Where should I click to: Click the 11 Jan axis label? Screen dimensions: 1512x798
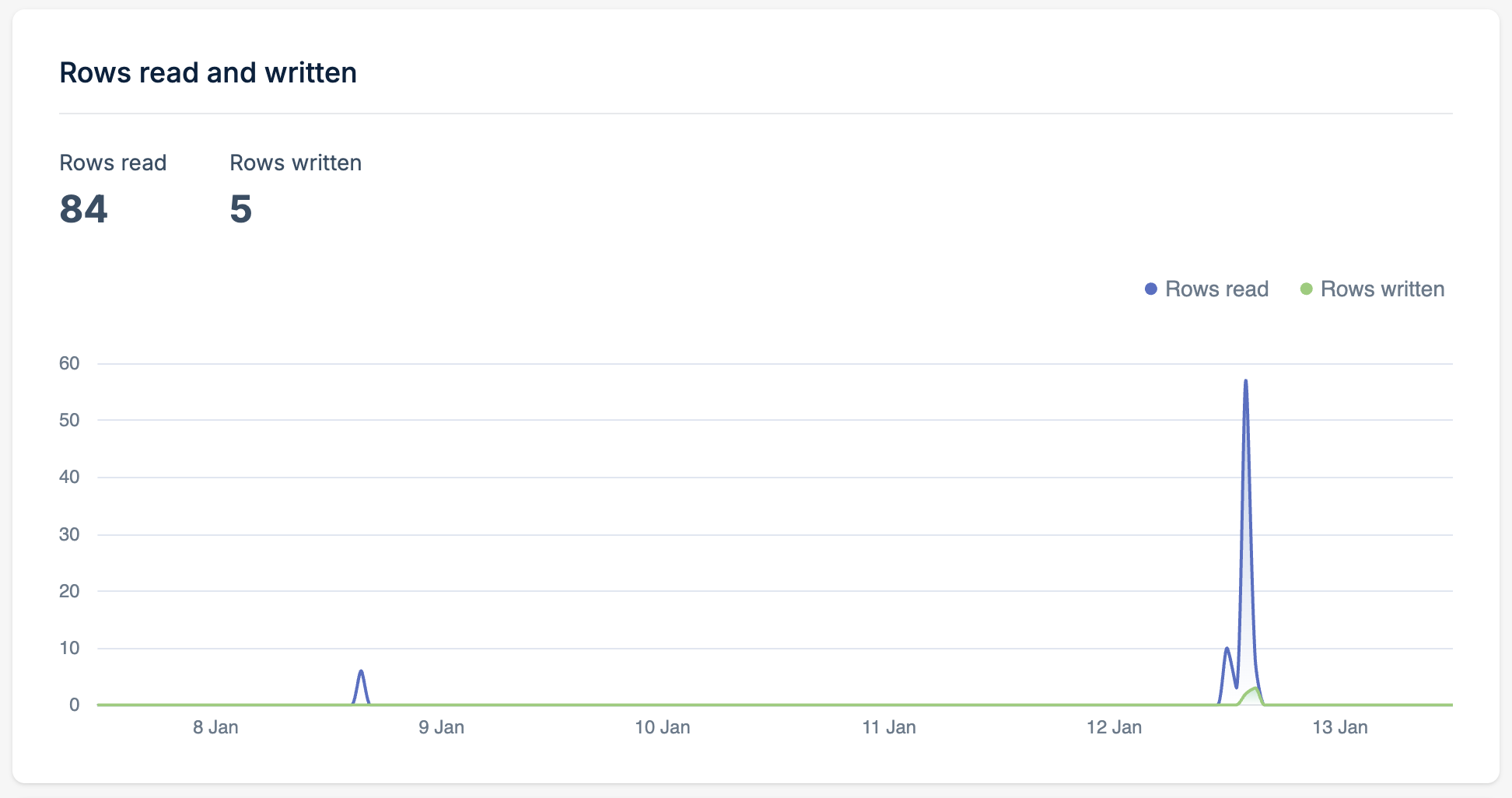[x=889, y=727]
